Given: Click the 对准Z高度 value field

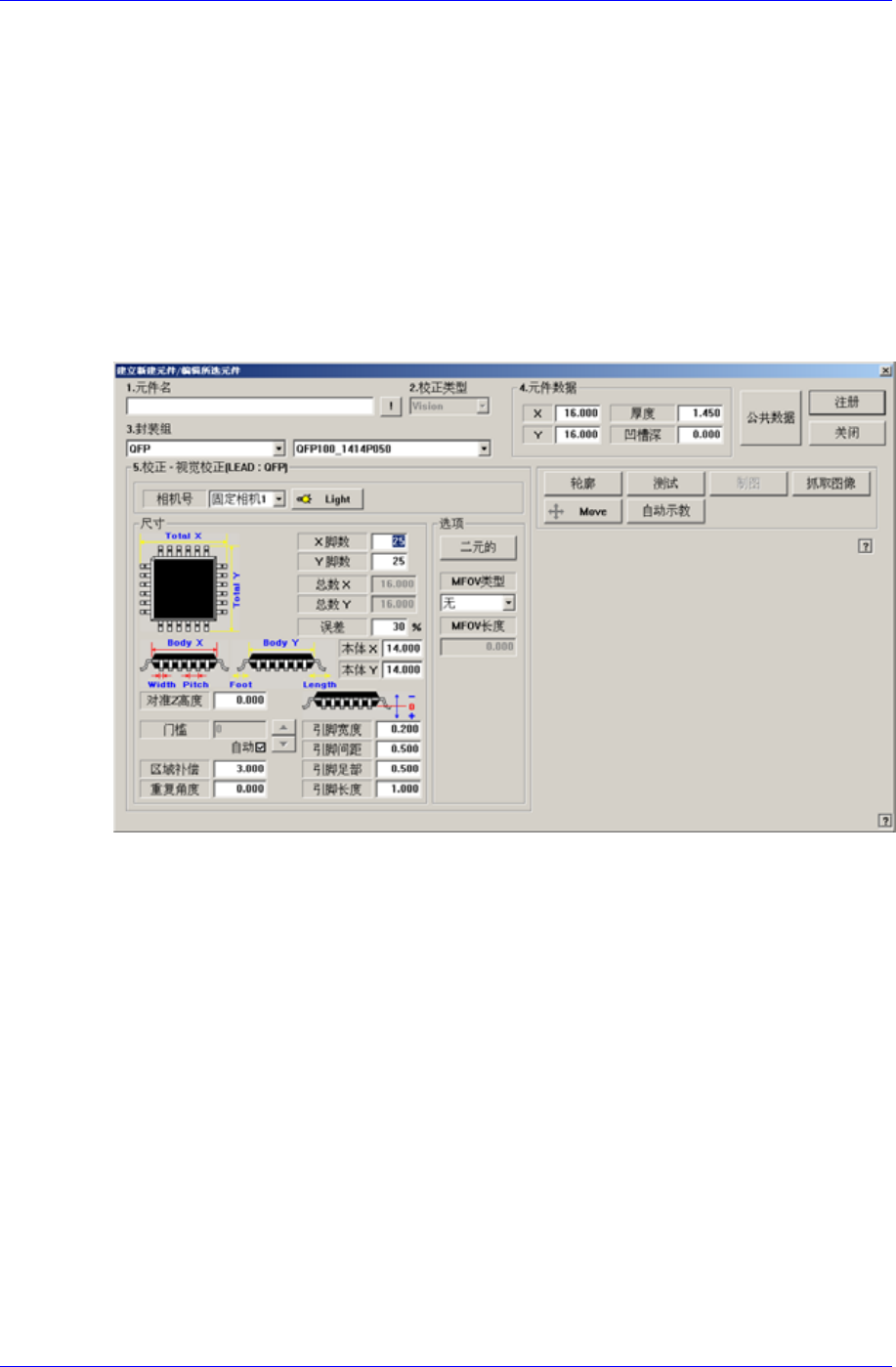Looking at the screenshot, I should click(x=240, y=701).
